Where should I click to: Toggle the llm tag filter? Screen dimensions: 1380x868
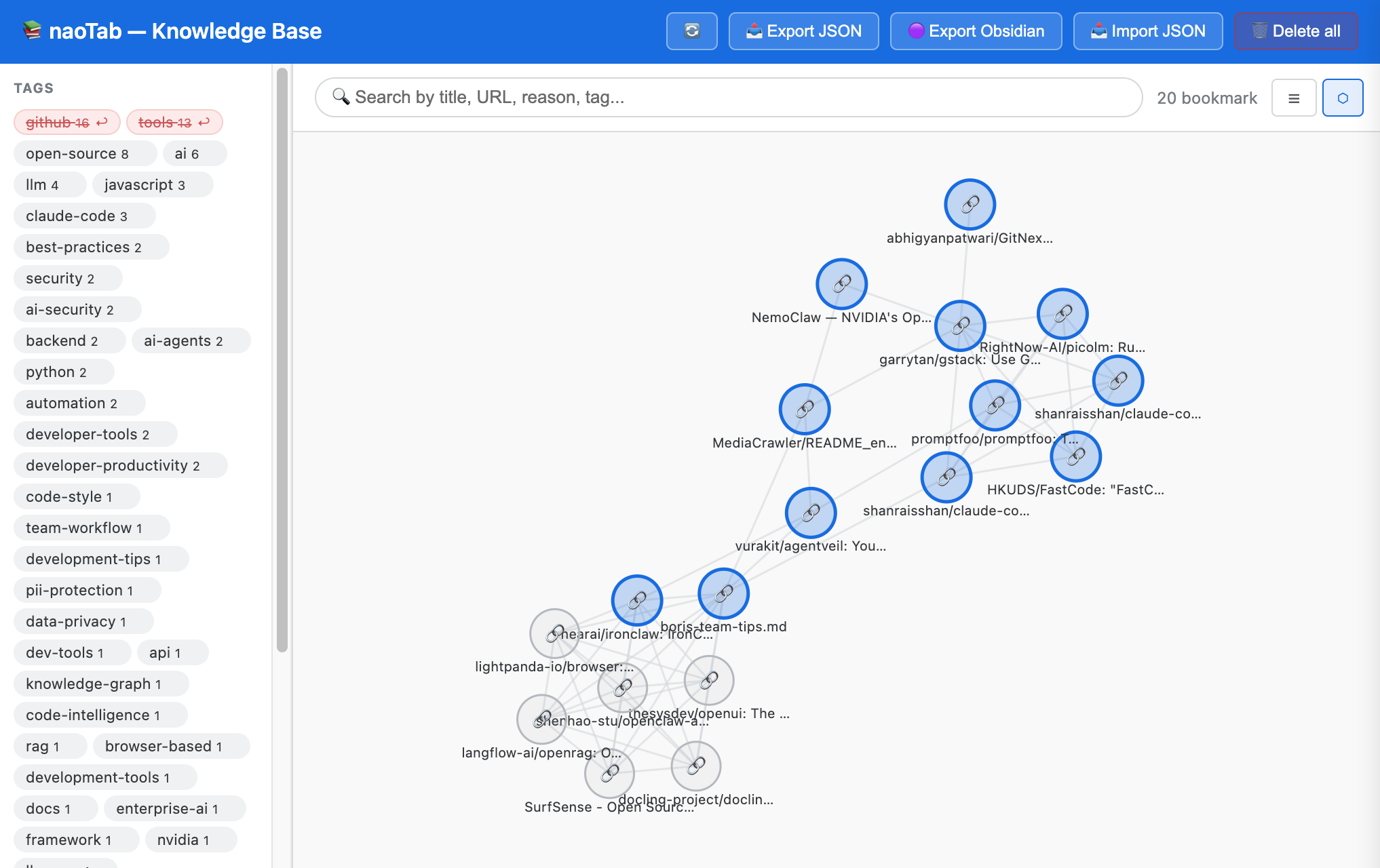pos(50,184)
